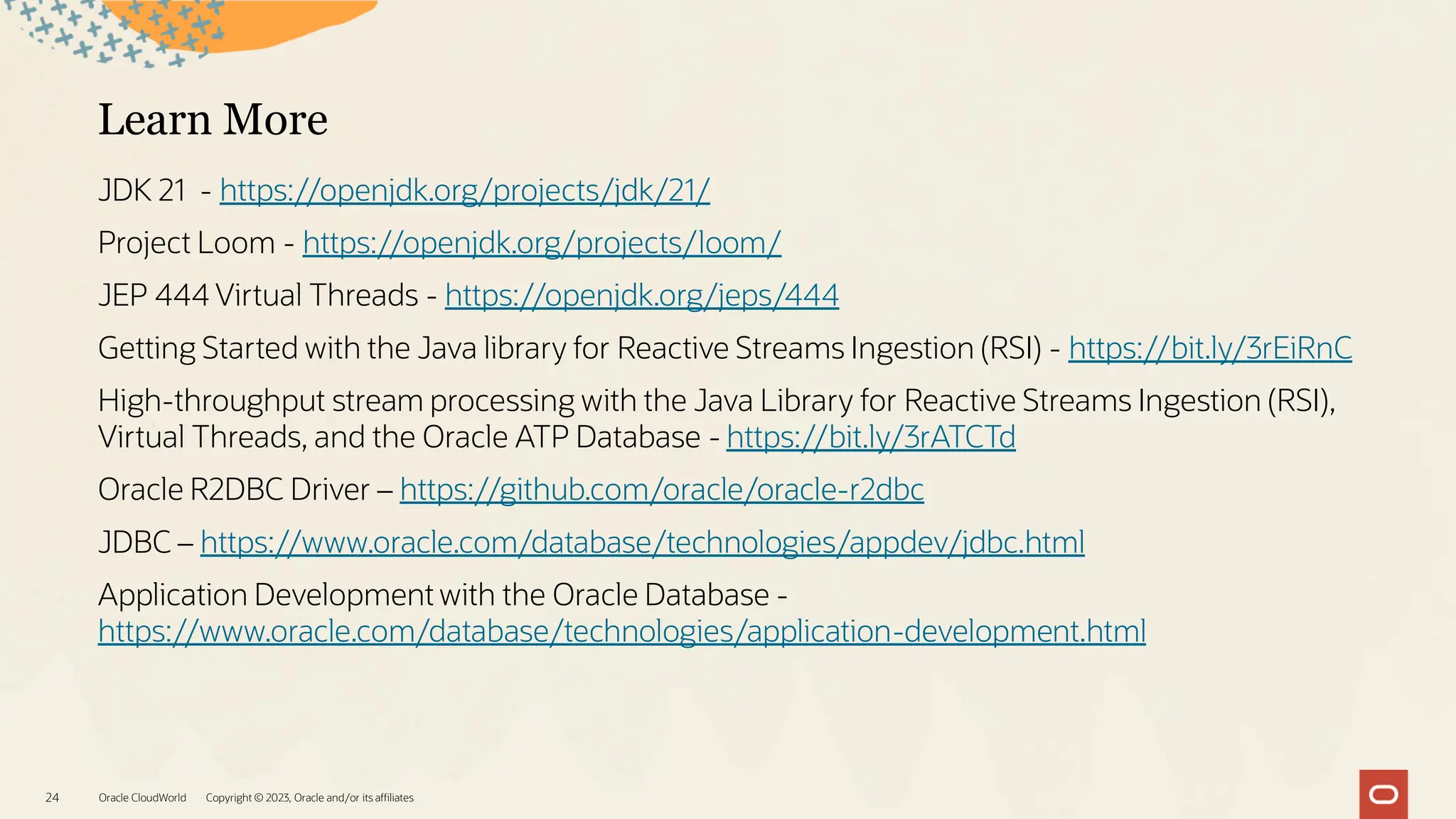This screenshot has height=819, width=1456.
Task: Select the 'JEP 444 Virtual Threads' label
Action: (x=258, y=296)
